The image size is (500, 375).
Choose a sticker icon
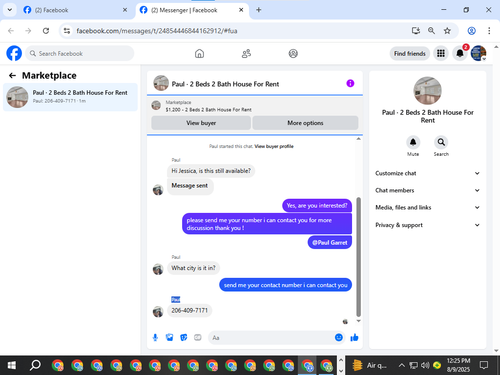tap(184, 338)
